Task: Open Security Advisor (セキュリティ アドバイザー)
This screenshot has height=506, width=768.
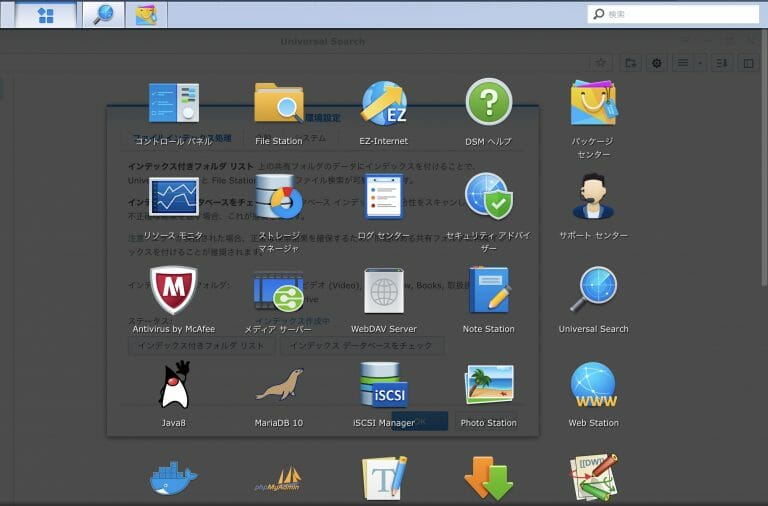Action: pos(489,196)
